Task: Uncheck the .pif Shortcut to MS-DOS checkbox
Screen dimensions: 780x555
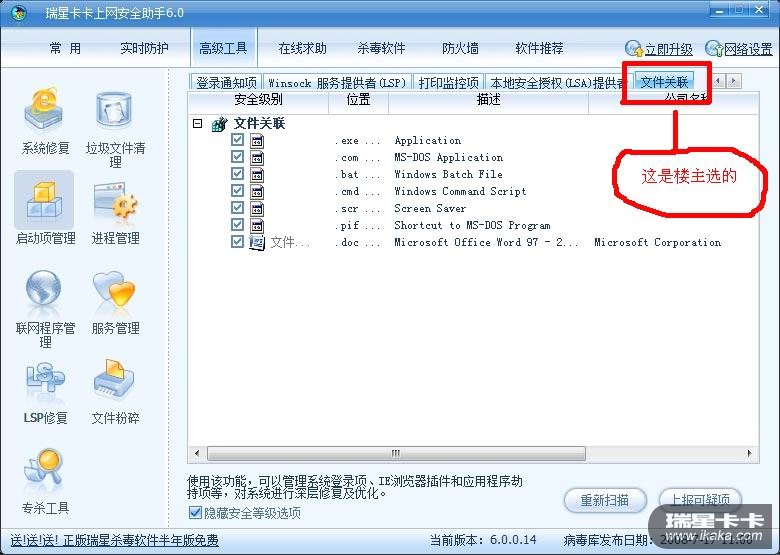Action: 237,224
